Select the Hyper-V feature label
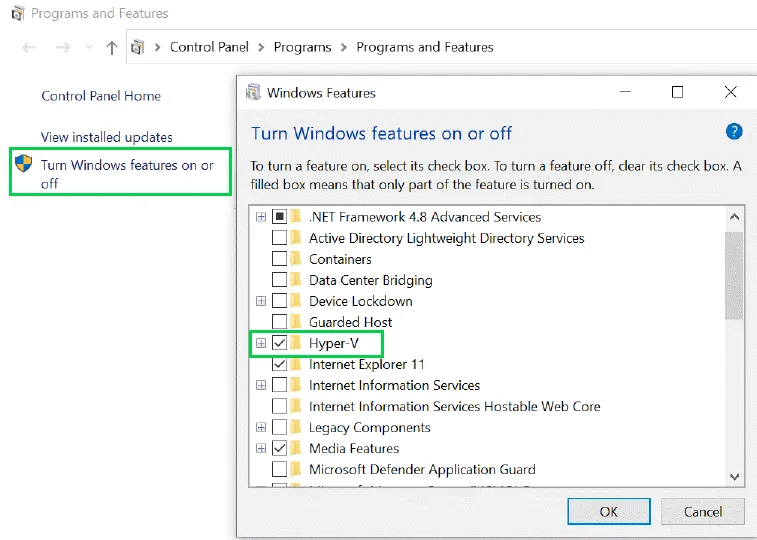 (x=334, y=343)
